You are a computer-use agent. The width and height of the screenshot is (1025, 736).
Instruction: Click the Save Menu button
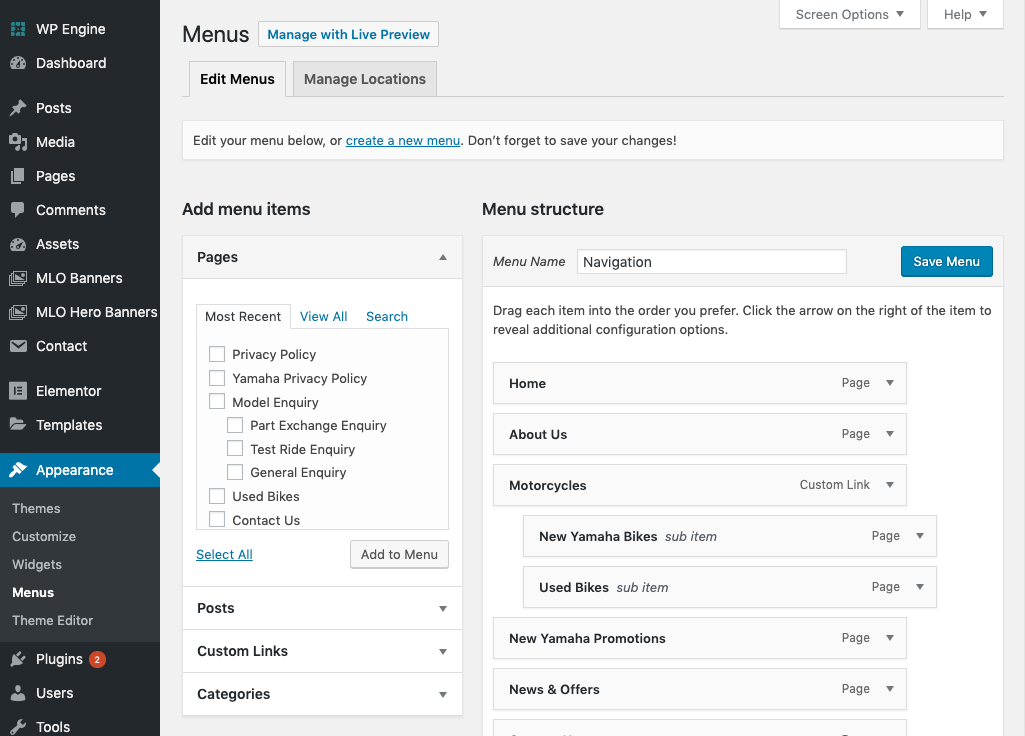tap(946, 261)
